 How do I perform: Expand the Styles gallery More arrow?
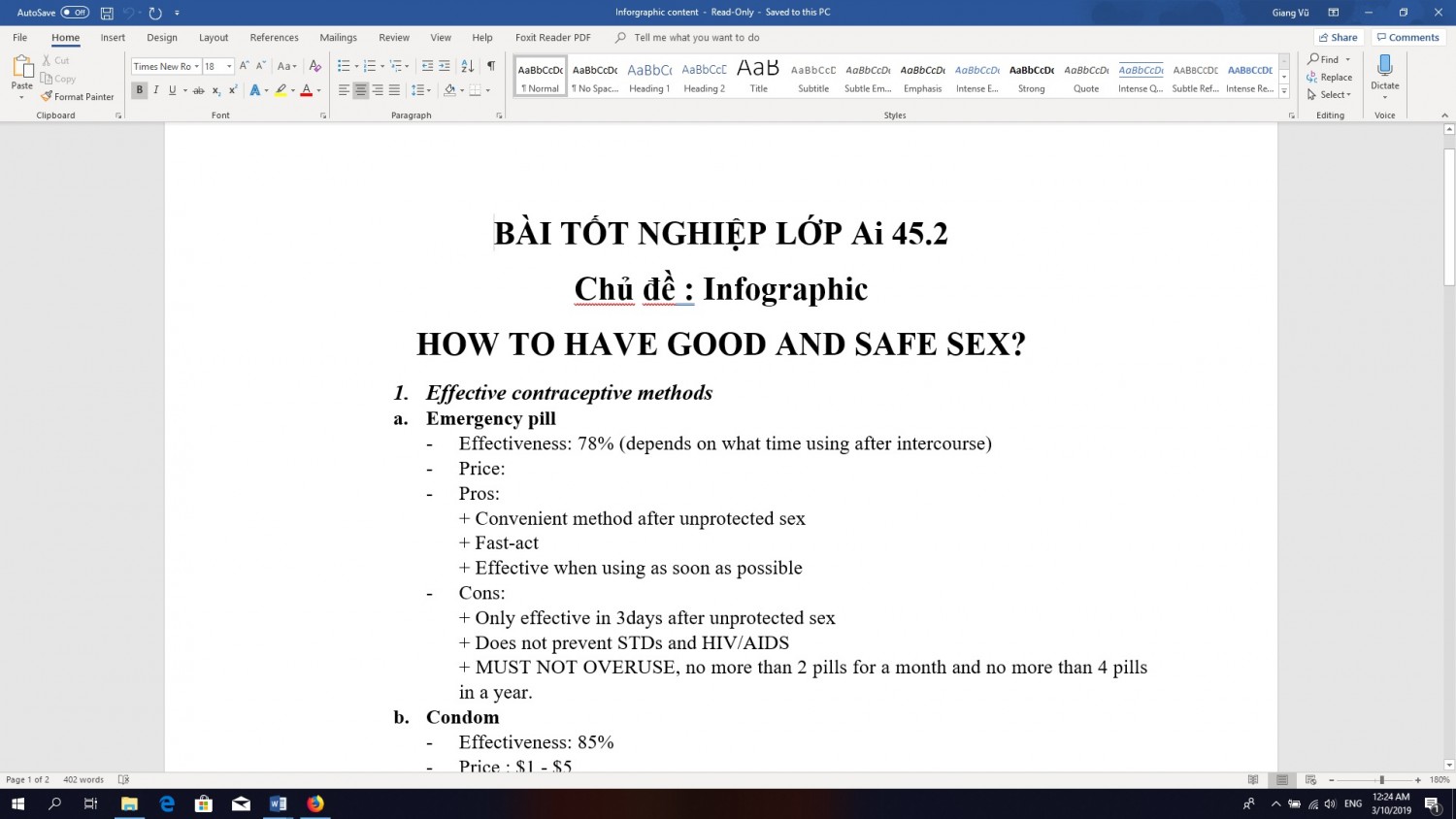point(1284,91)
